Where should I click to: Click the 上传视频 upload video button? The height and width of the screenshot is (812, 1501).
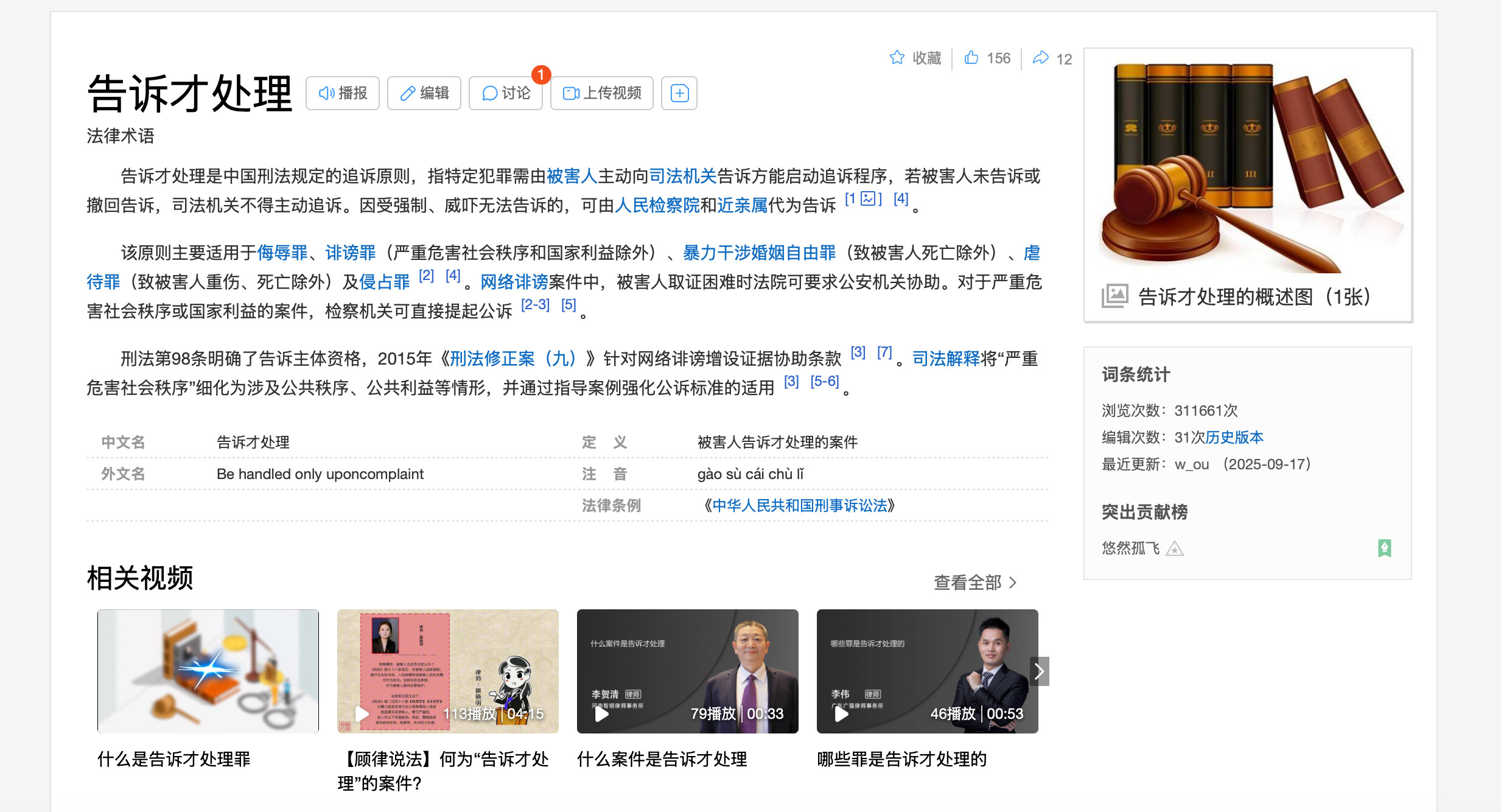602,93
